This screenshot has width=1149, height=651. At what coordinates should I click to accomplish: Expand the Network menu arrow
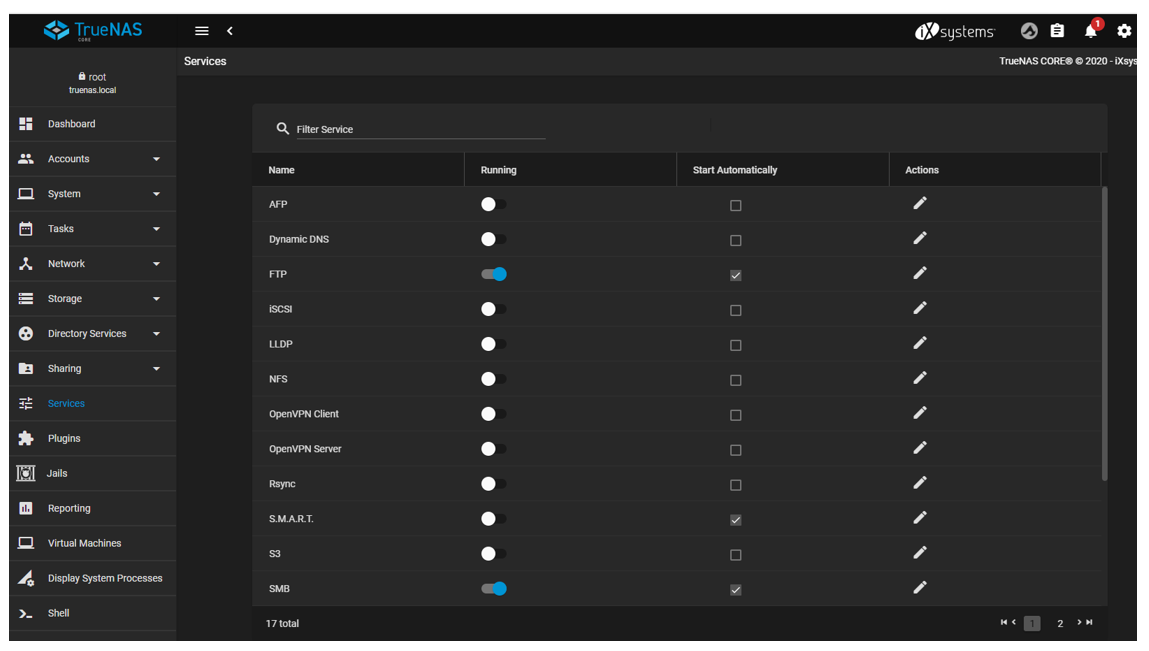[x=156, y=264]
